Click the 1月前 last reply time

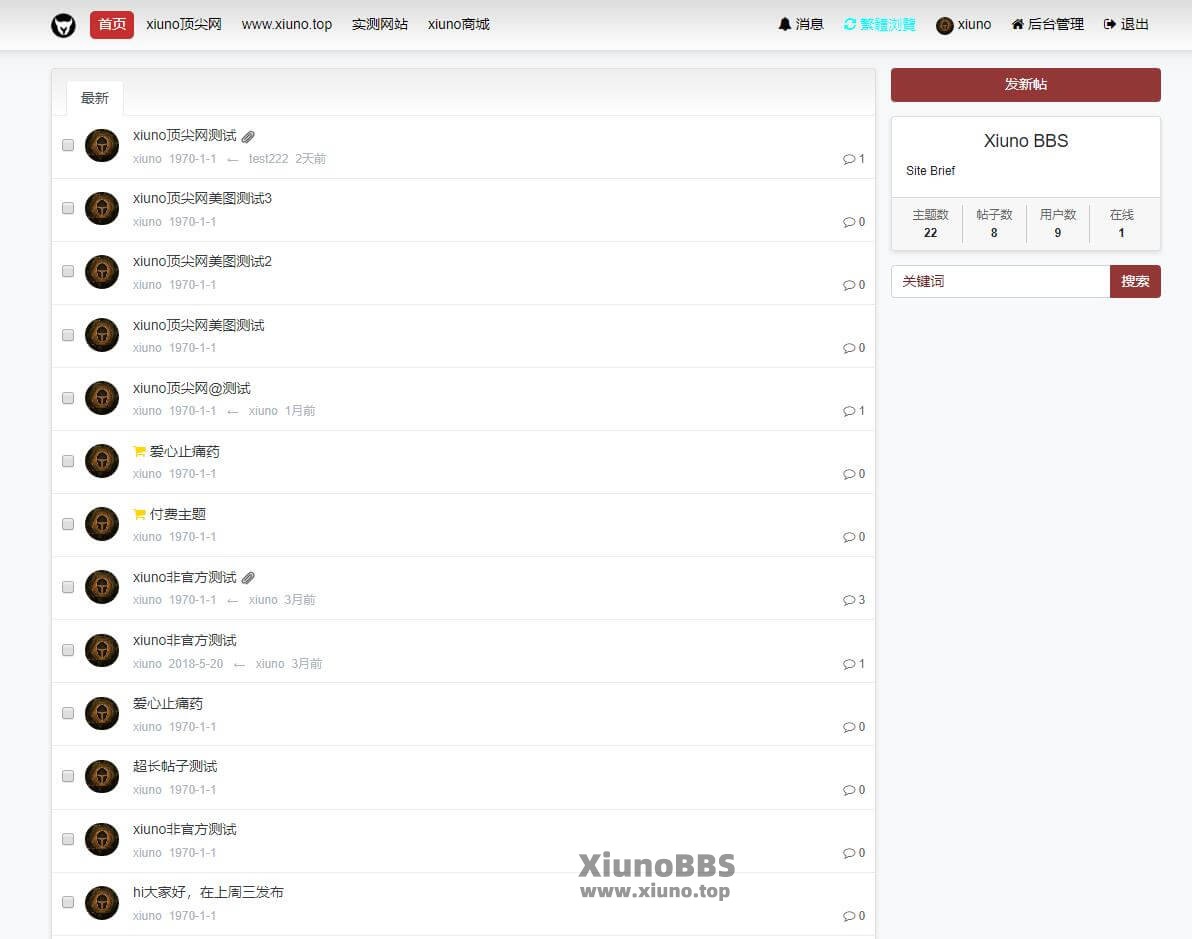click(300, 411)
